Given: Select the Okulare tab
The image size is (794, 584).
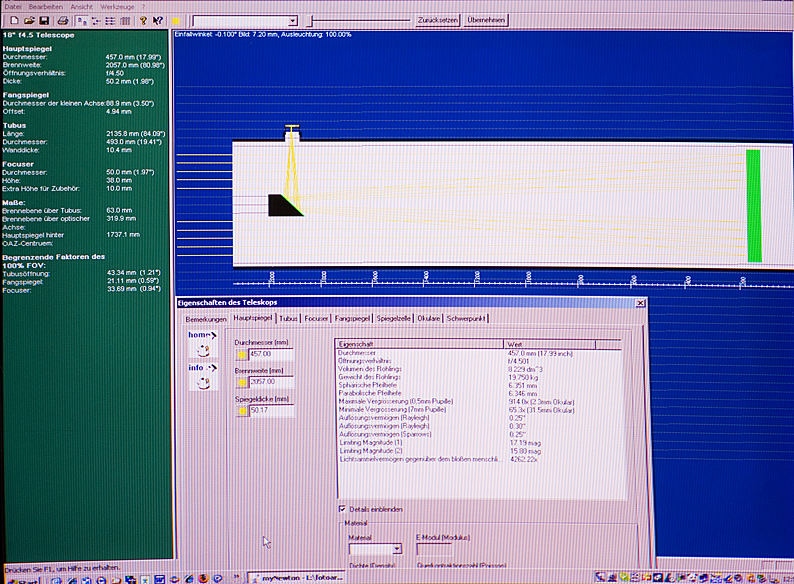Looking at the screenshot, I should point(428,318).
